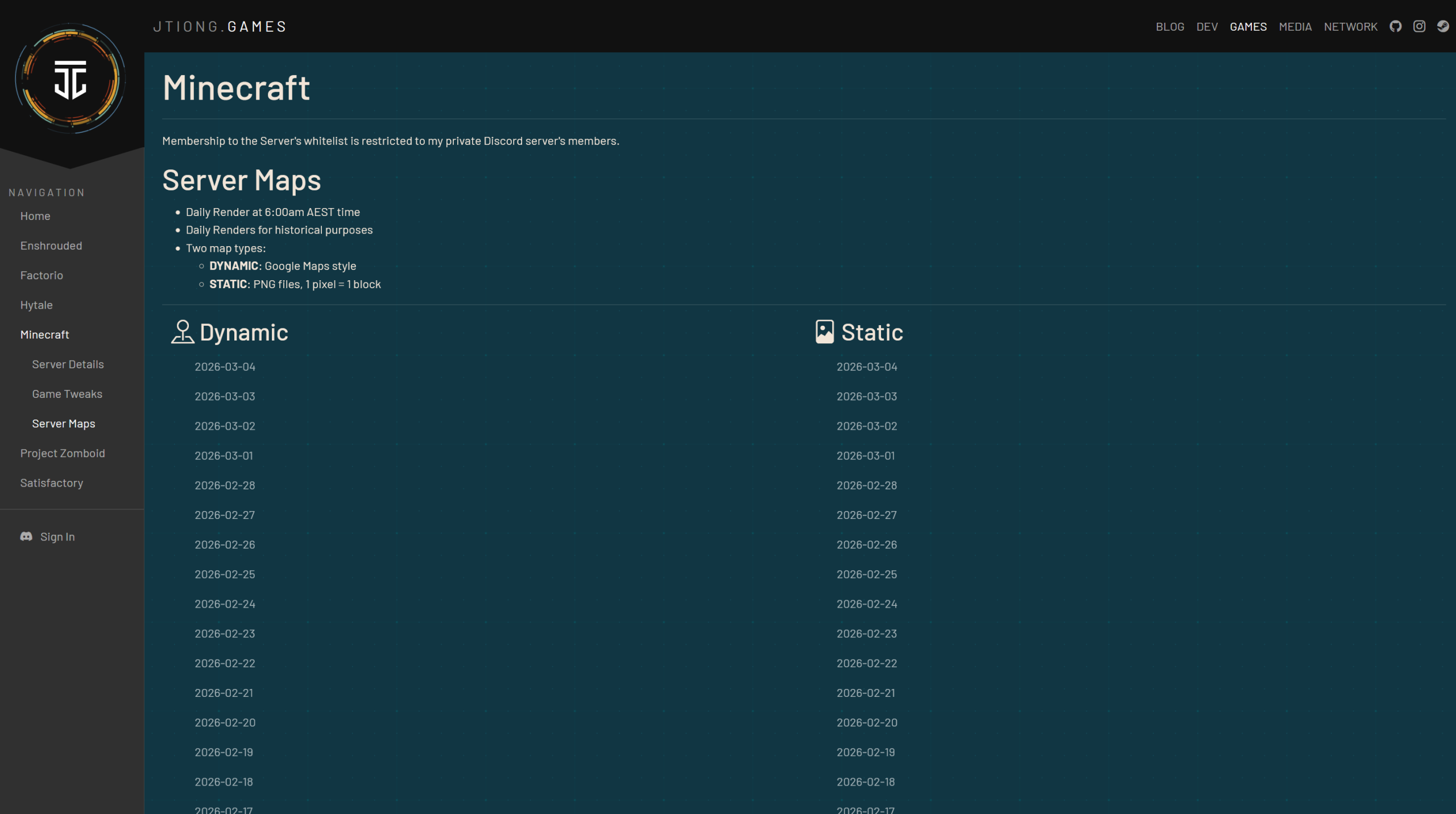Open the Factorio navigation link
The image size is (1456, 814).
tap(42, 275)
